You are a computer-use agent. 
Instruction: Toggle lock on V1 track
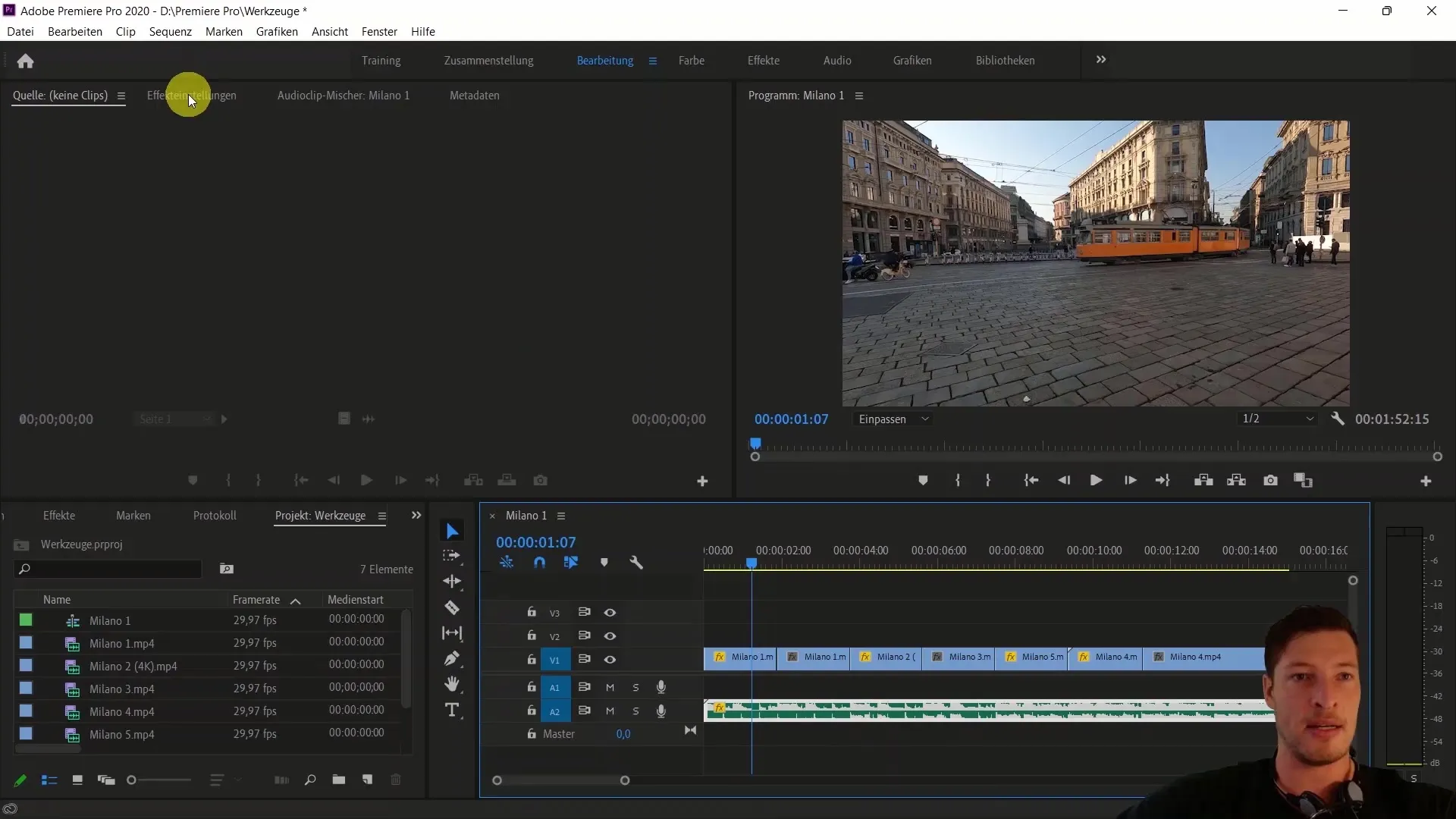(532, 659)
